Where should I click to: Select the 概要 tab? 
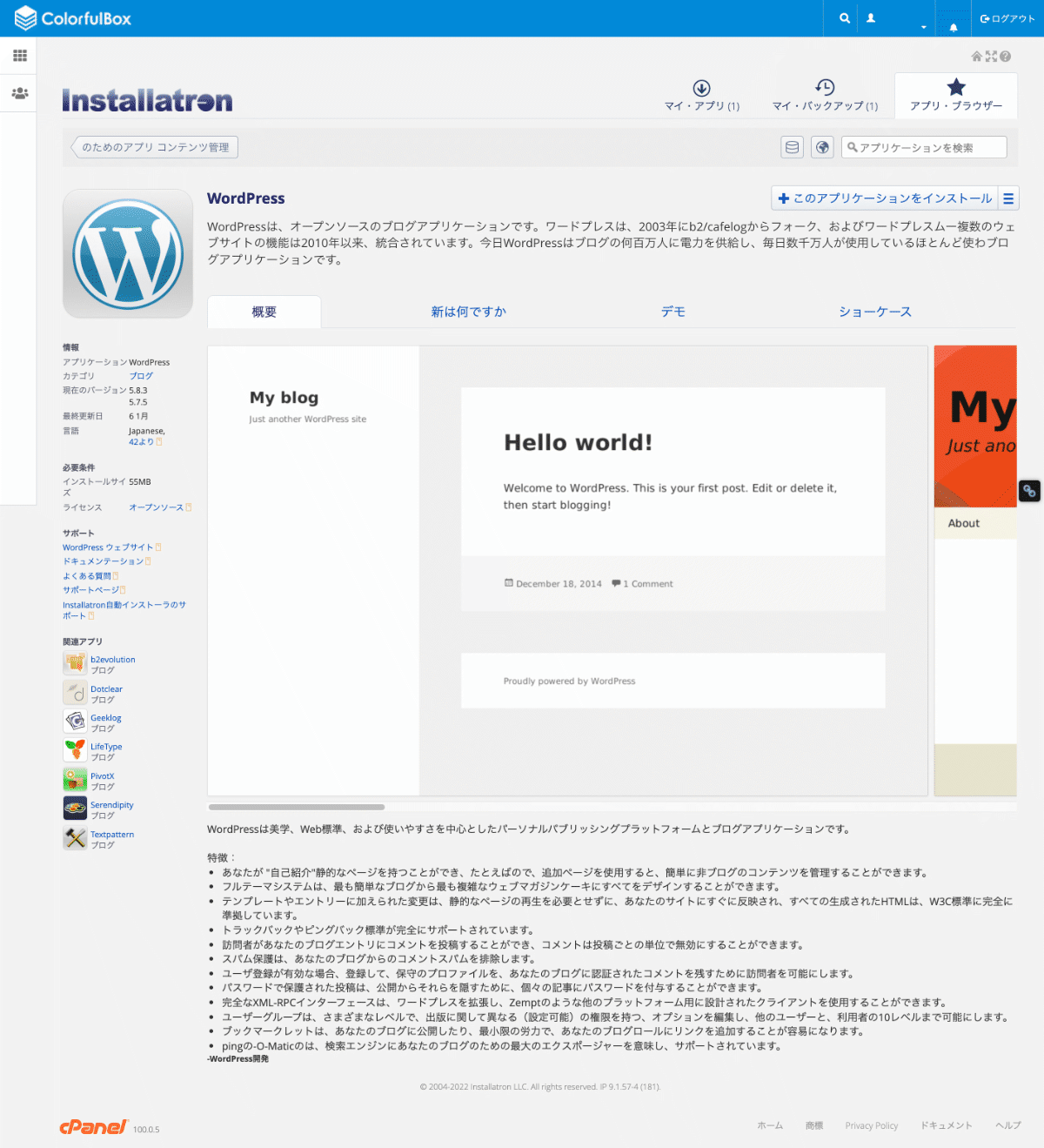point(264,312)
